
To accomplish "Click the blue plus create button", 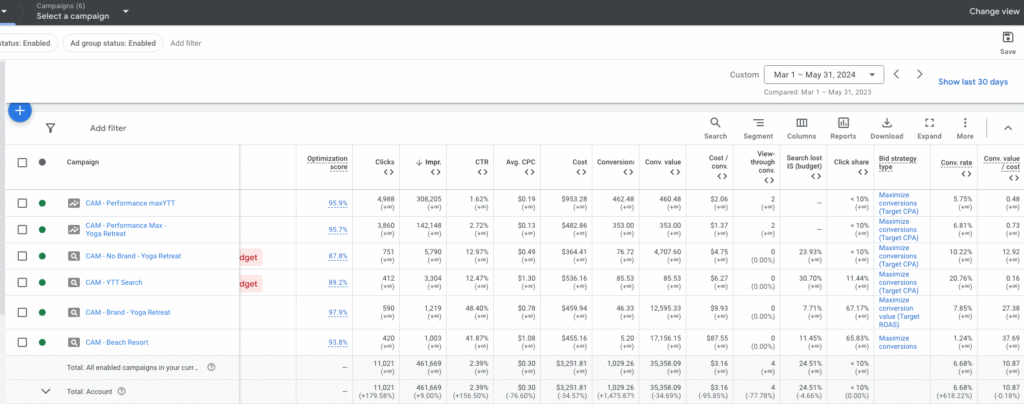I will pyautogui.click(x=20, y=110).
